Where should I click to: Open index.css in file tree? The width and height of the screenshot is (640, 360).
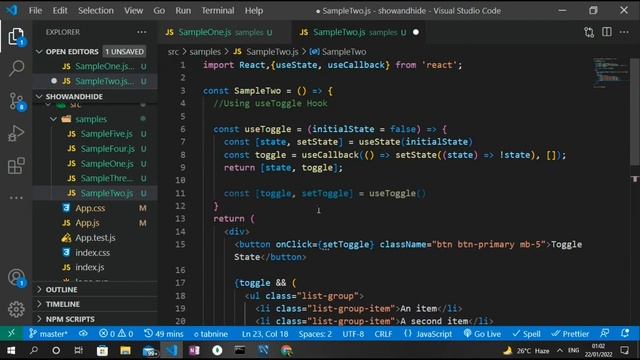[92, 253]
